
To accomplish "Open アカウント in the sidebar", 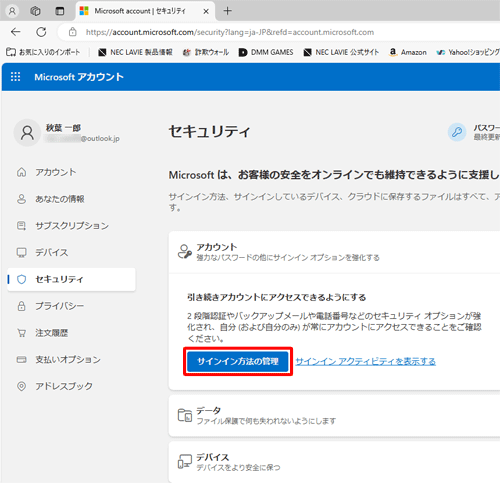I will tap(71, 172).
